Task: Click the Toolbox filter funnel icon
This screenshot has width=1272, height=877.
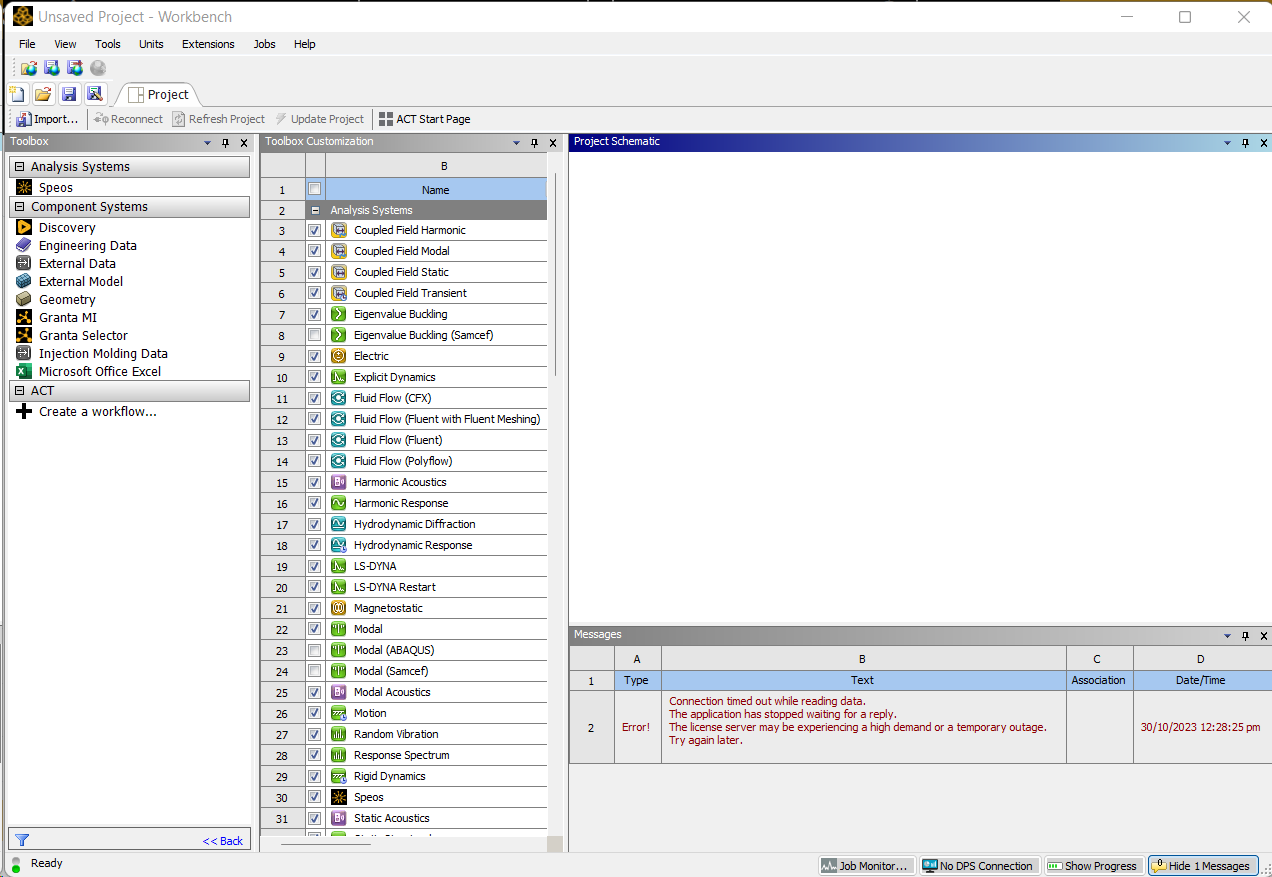Action: 23,840
